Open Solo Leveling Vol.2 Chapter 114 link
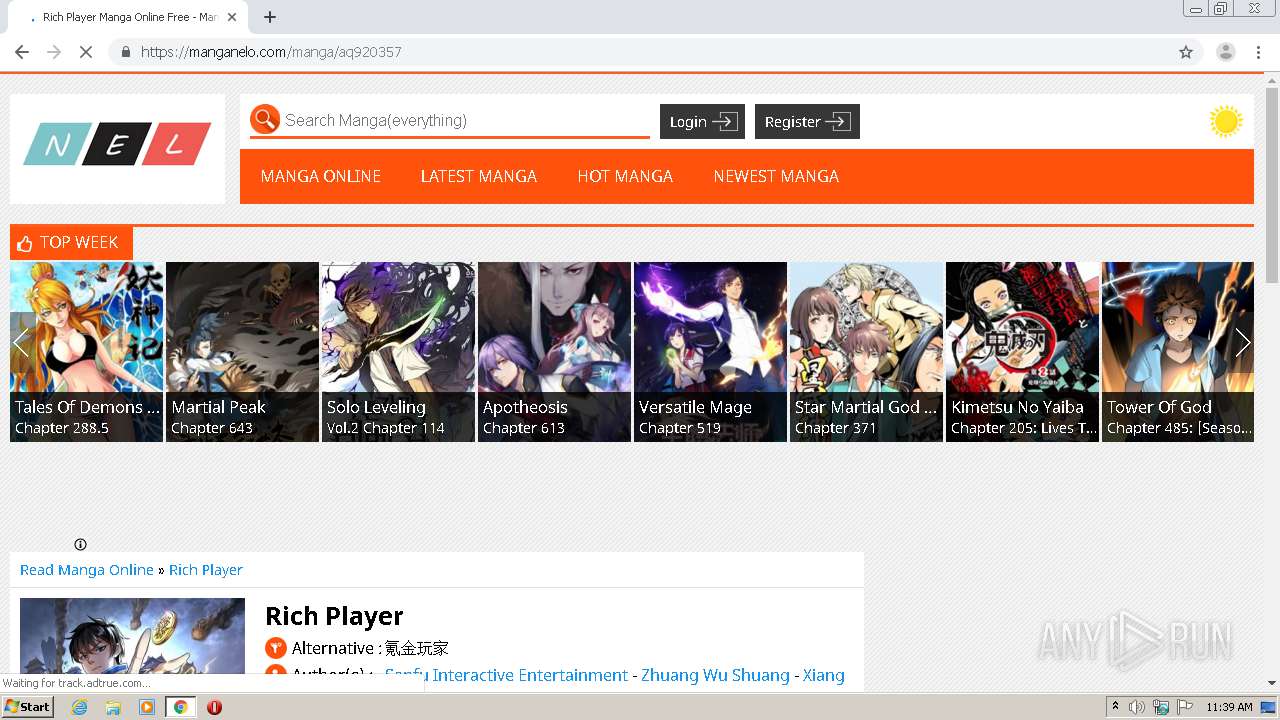Image resolution: width=1280 pixels, height=720 pixels. point(386,428)
